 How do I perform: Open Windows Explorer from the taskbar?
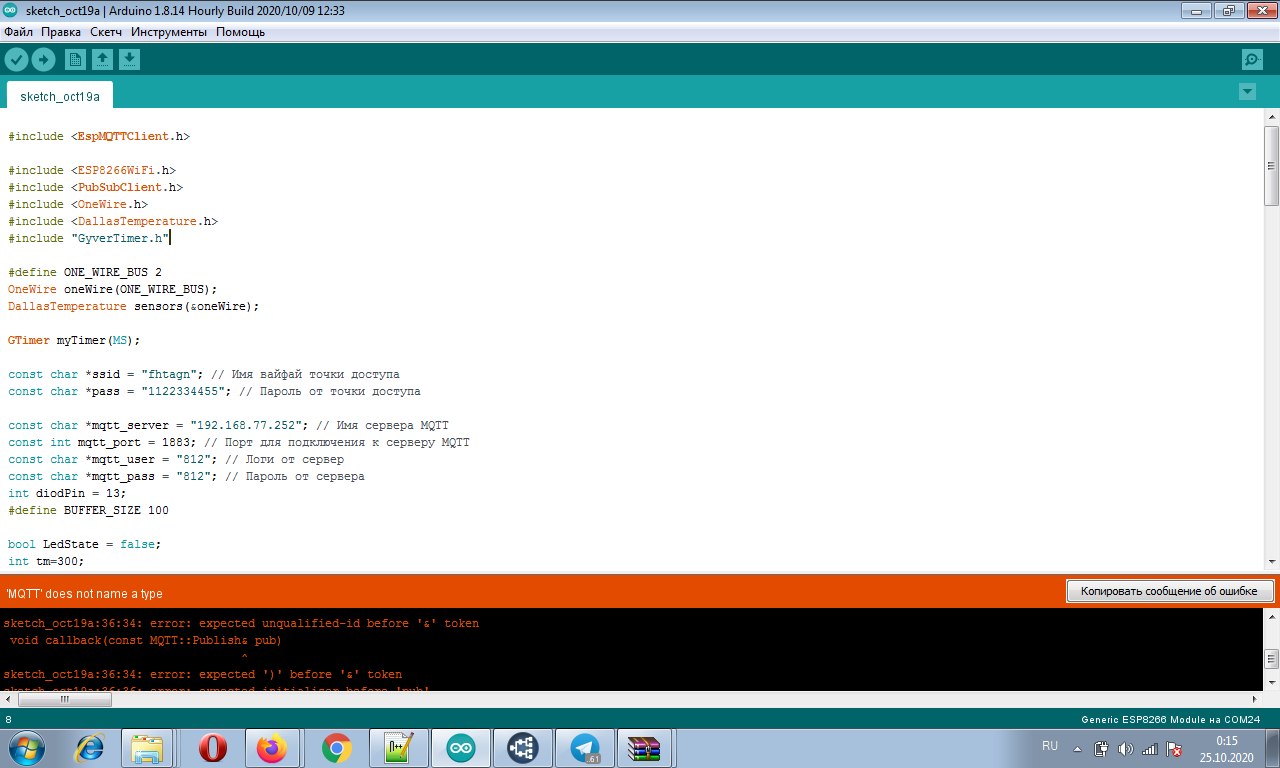pyautogui.click(x=148, y=748)
